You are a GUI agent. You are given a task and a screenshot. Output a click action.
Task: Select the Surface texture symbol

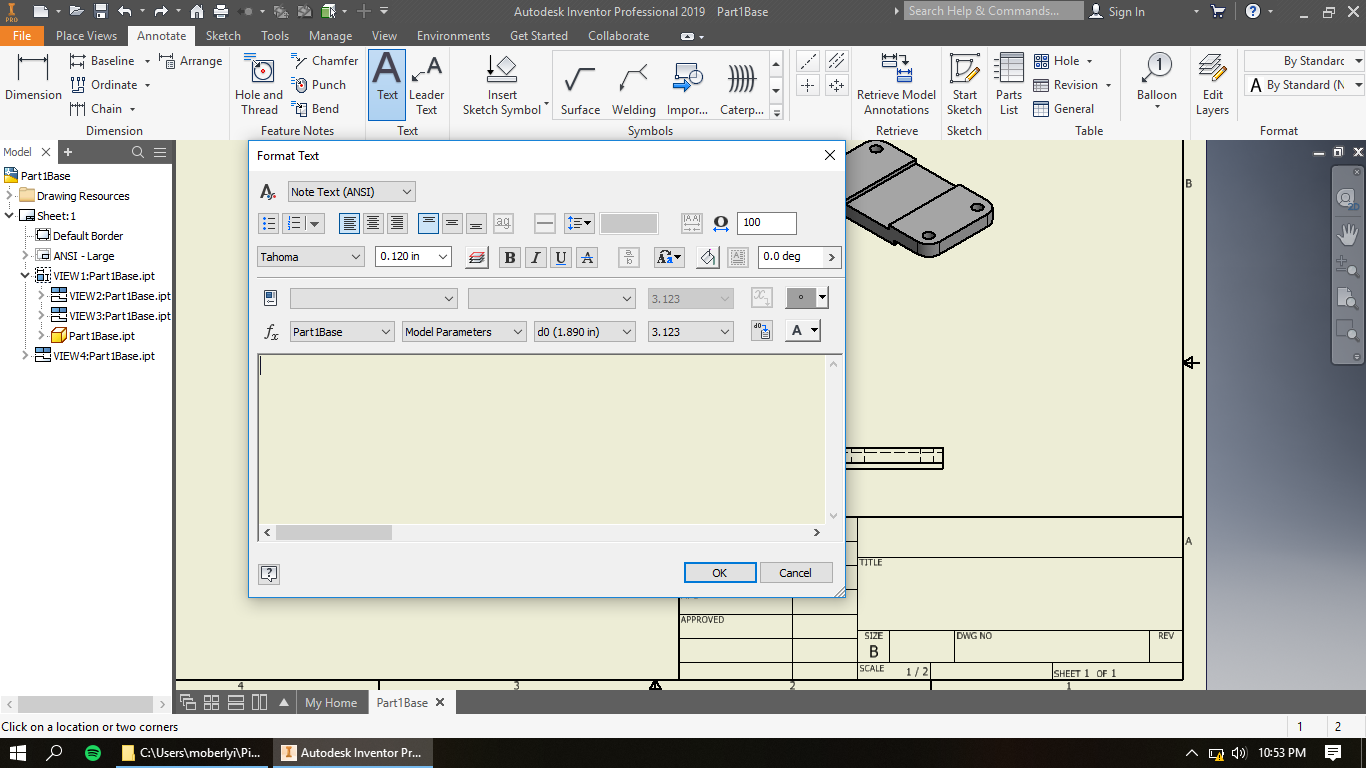coord(580,88)
